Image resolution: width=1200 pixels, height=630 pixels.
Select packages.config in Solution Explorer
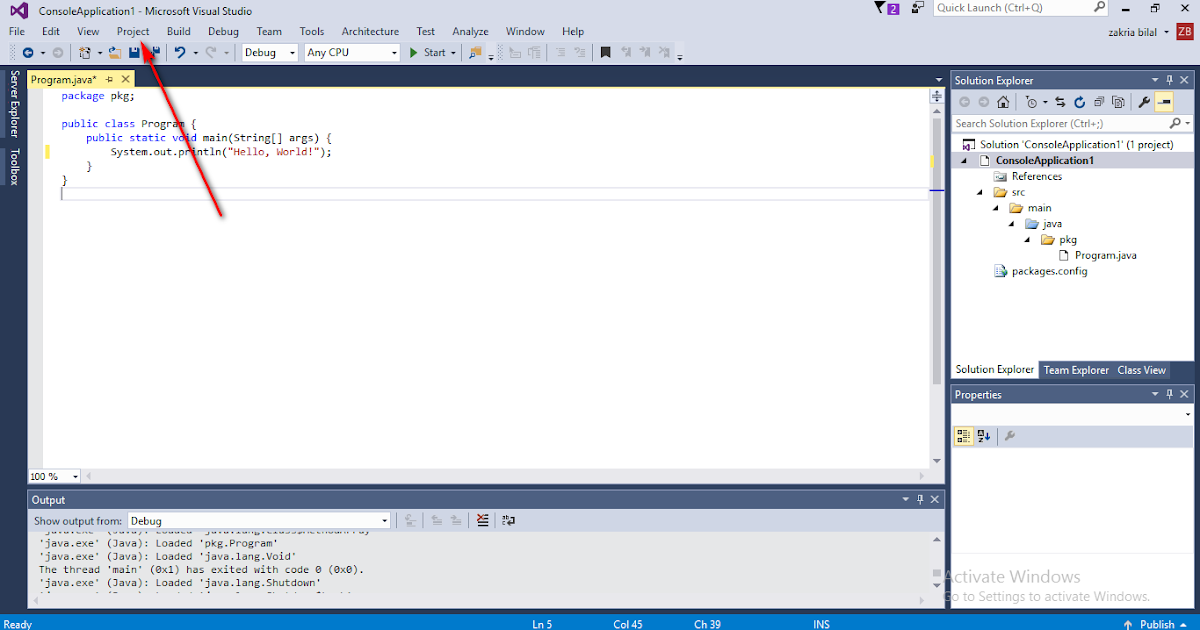[x=1049, y=271]
